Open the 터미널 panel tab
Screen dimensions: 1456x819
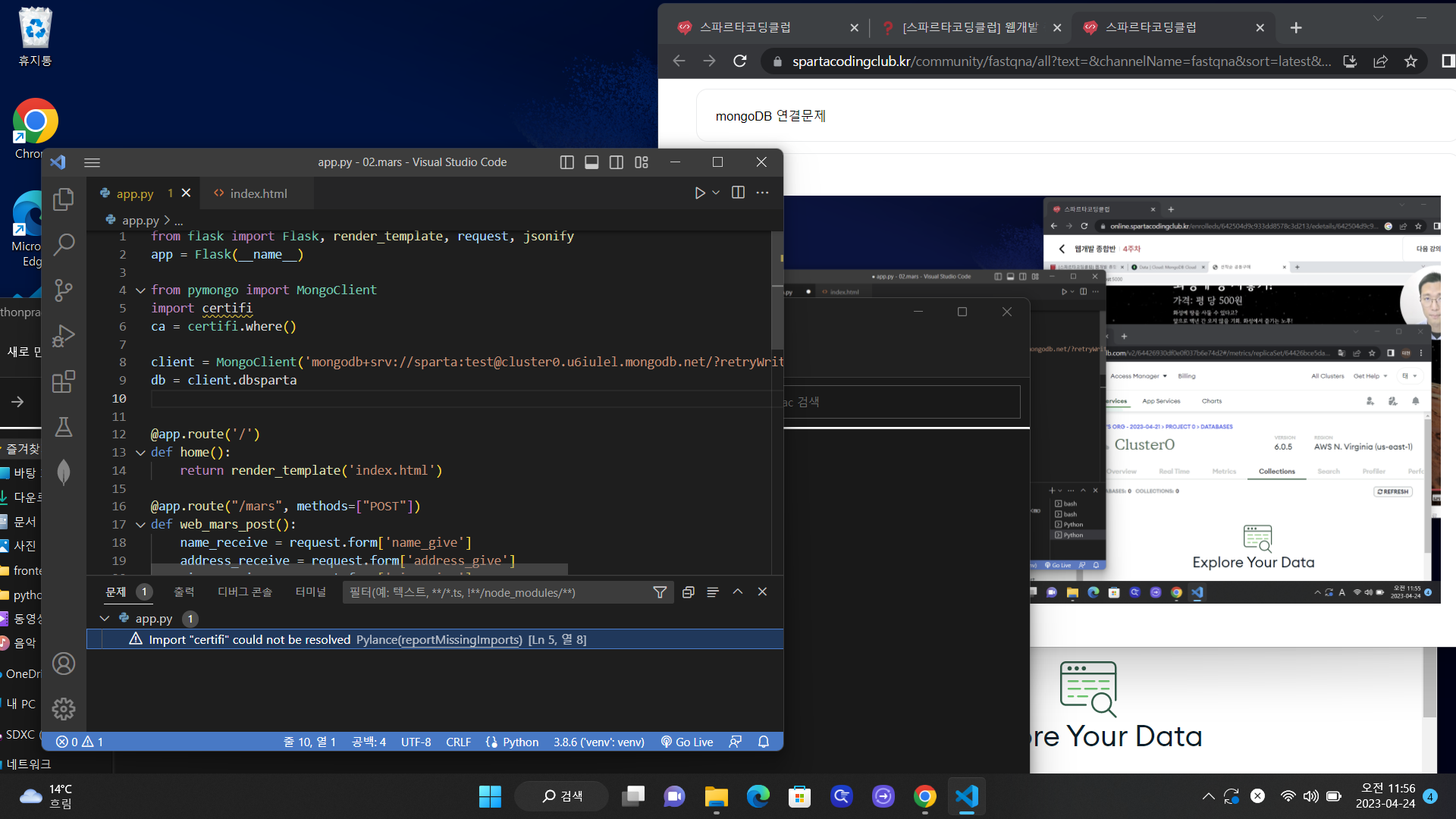pos(310,591)
